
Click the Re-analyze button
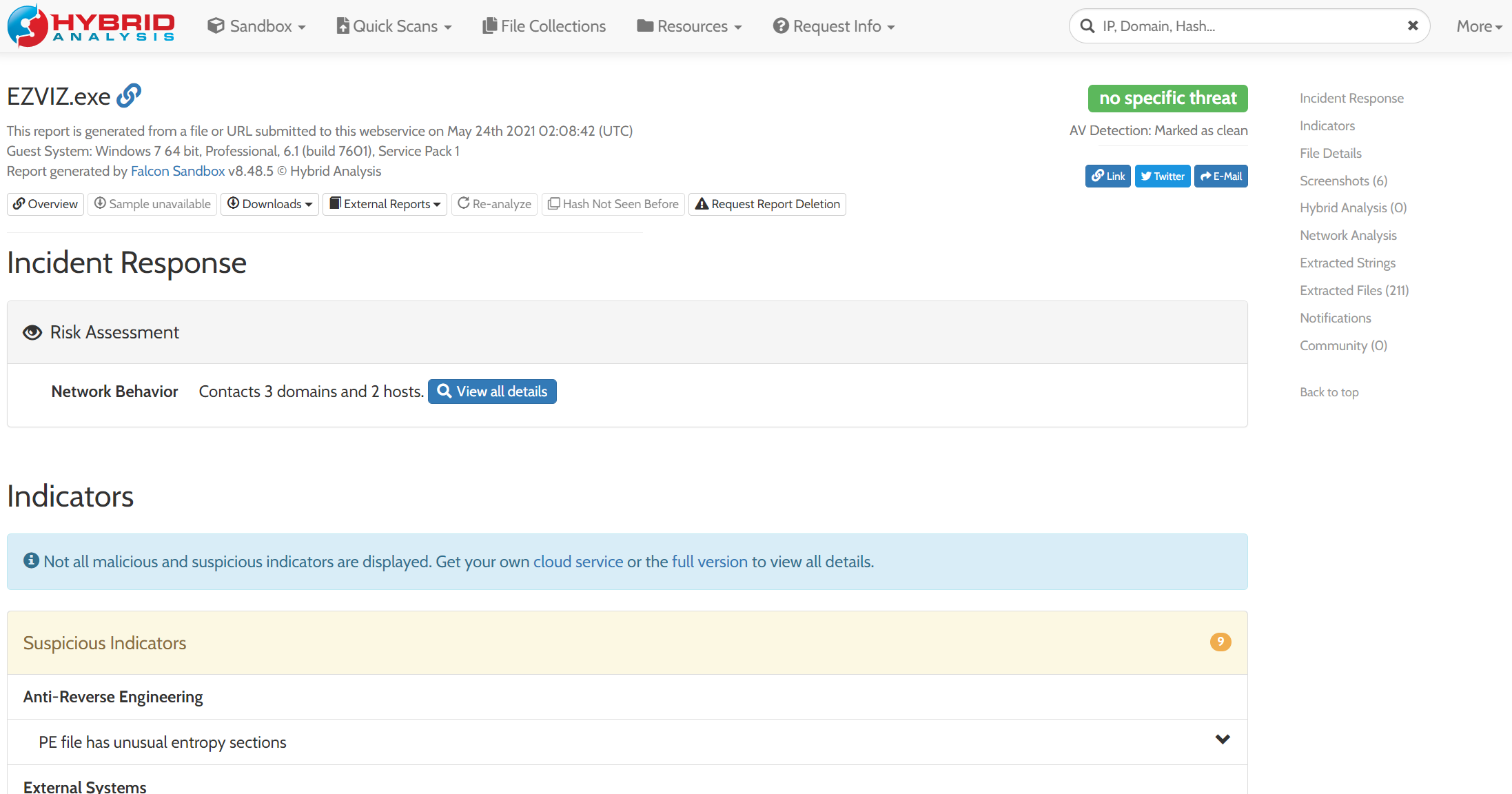[494, 204]
